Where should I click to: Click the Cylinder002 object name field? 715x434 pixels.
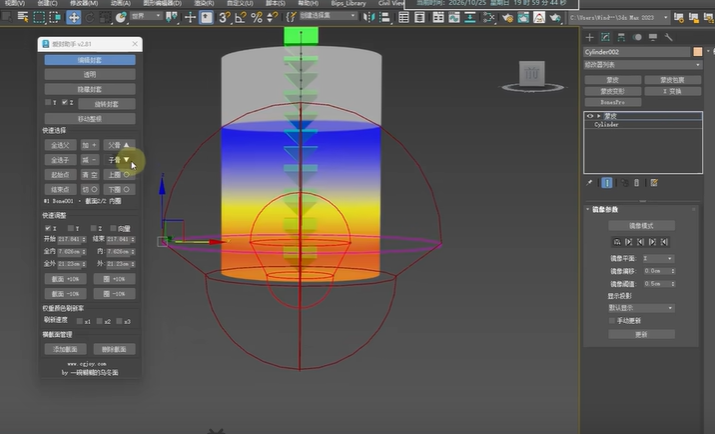click(x=637, y=52)
